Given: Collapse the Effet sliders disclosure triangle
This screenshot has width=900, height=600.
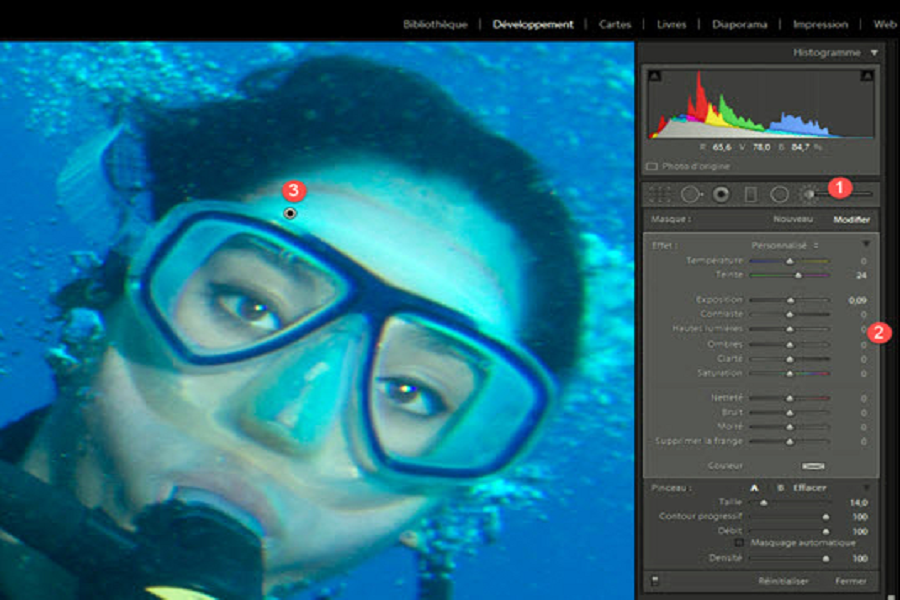Looking at the screenshot, I should coord(865,244).
